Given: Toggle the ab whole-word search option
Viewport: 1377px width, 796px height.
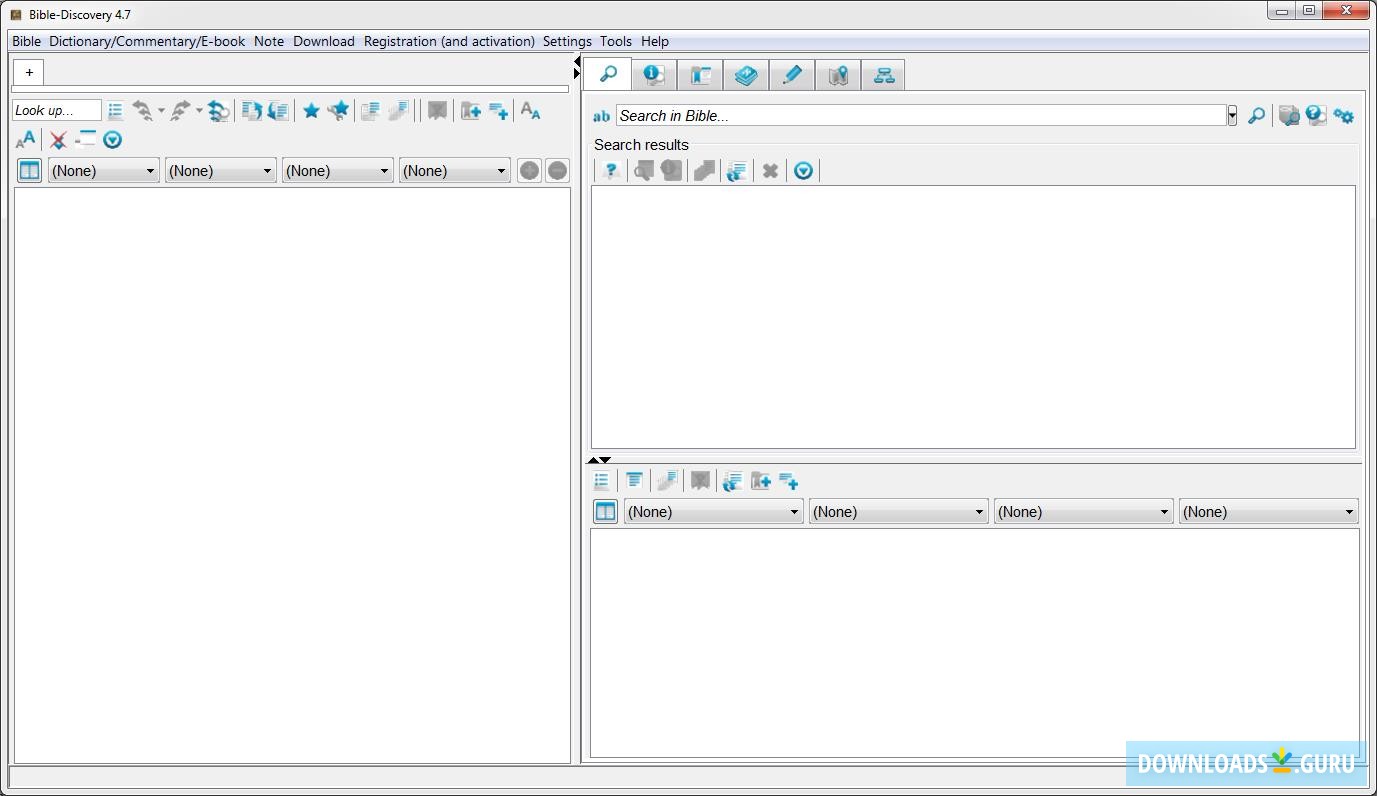Looking at the screenshot, I should (x=601, y=116).
